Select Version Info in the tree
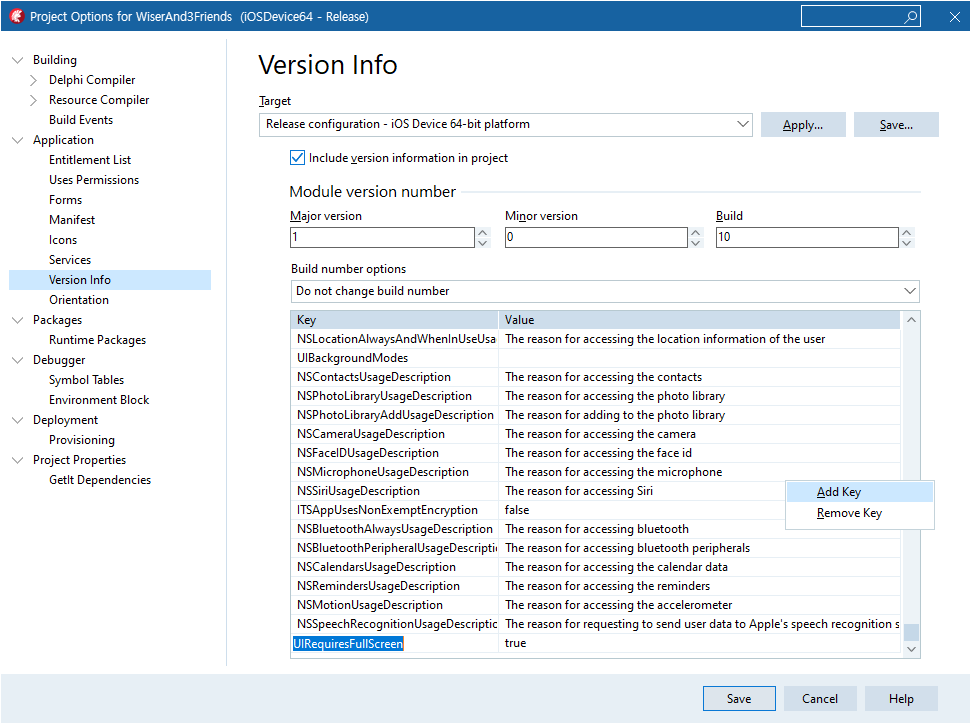Screen dimensions: 970x726 point(110,280)
